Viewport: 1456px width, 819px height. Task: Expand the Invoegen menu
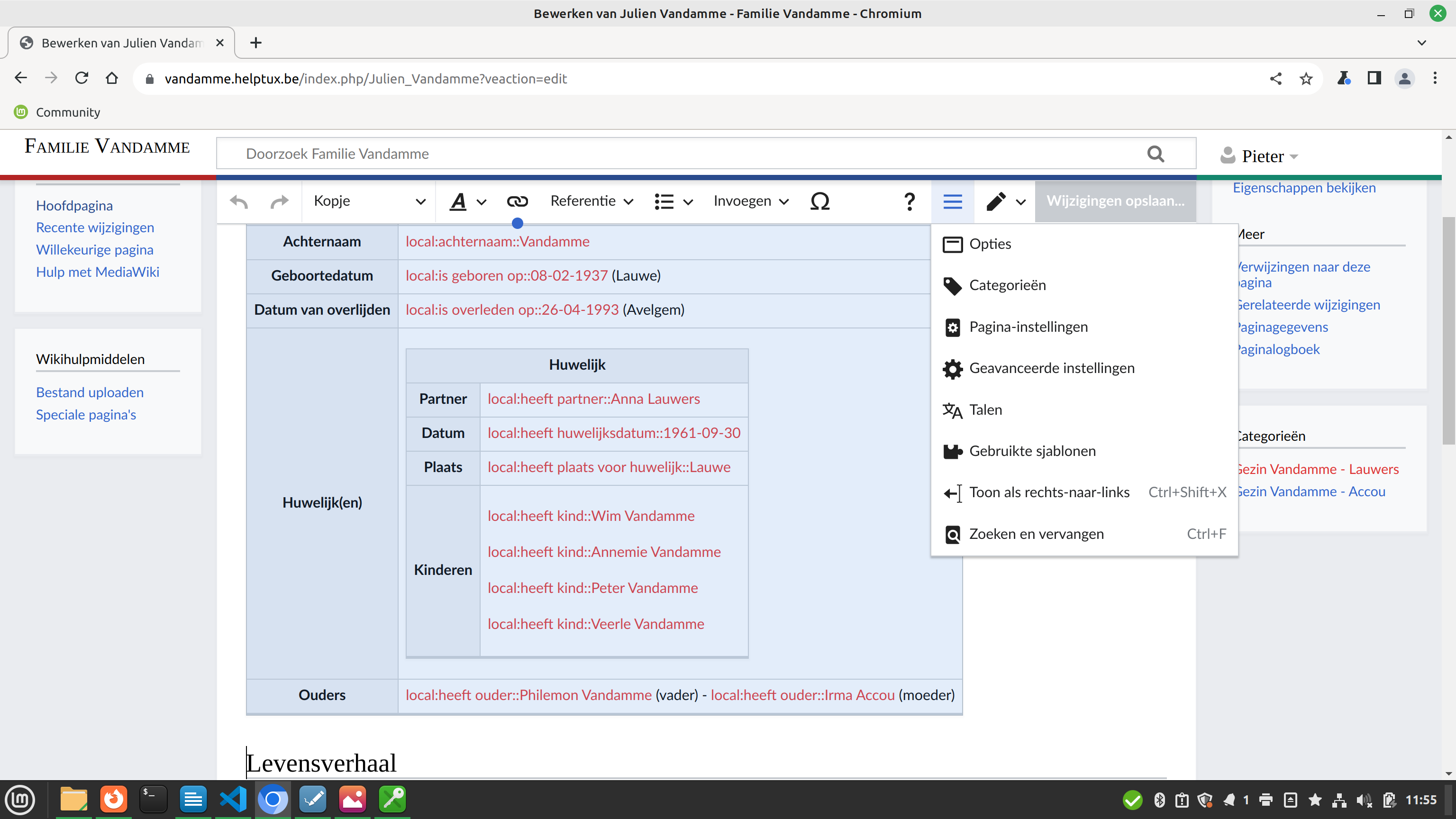pos(751,201)
